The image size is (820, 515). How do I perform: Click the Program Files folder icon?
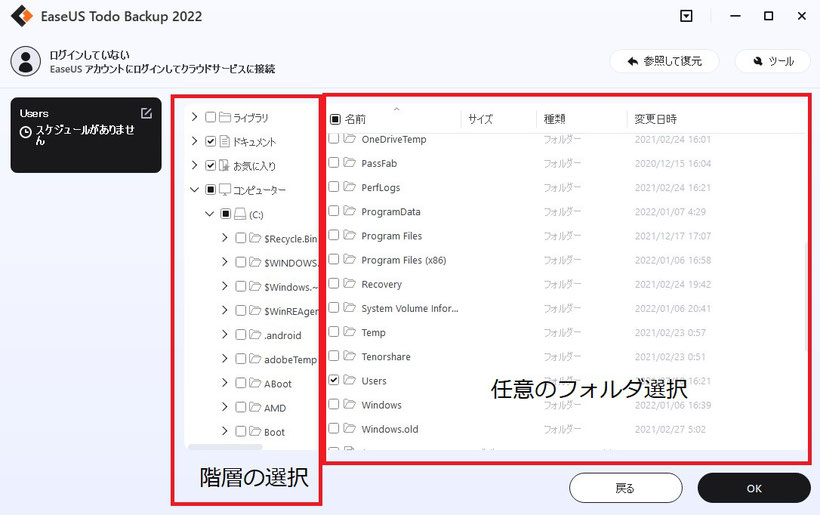click(x=349, y=235)
